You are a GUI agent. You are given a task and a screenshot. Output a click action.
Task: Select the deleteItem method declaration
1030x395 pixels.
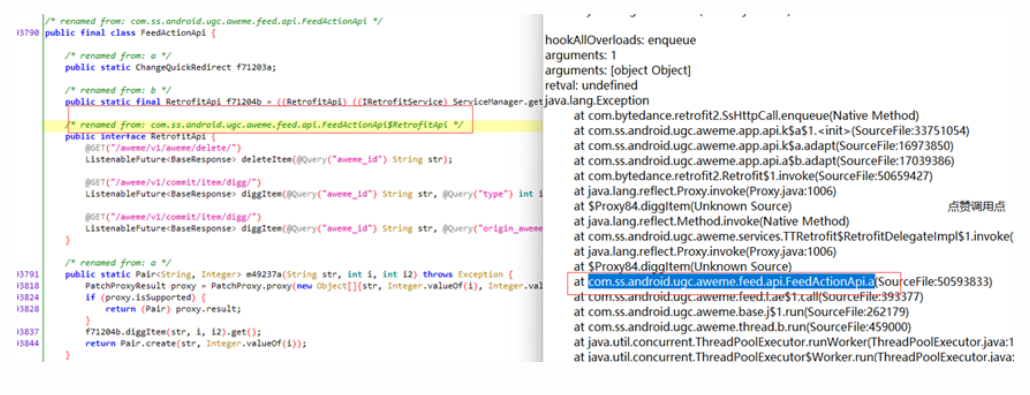point(269,160)
